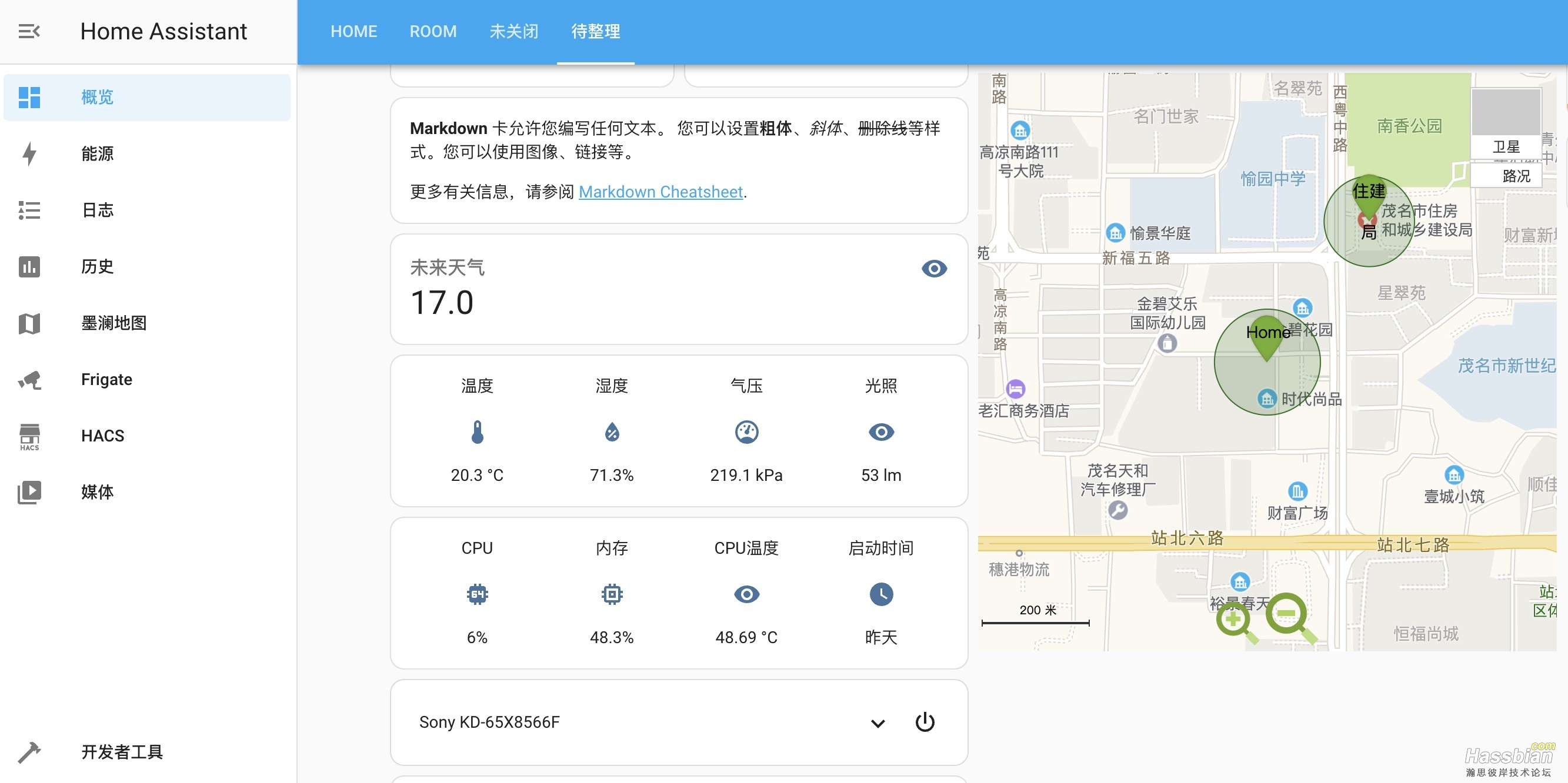Click the 6% CPU usage value
Image resolution: width=1568 pixels, height=783 pixels.
(x=477, y=638)
